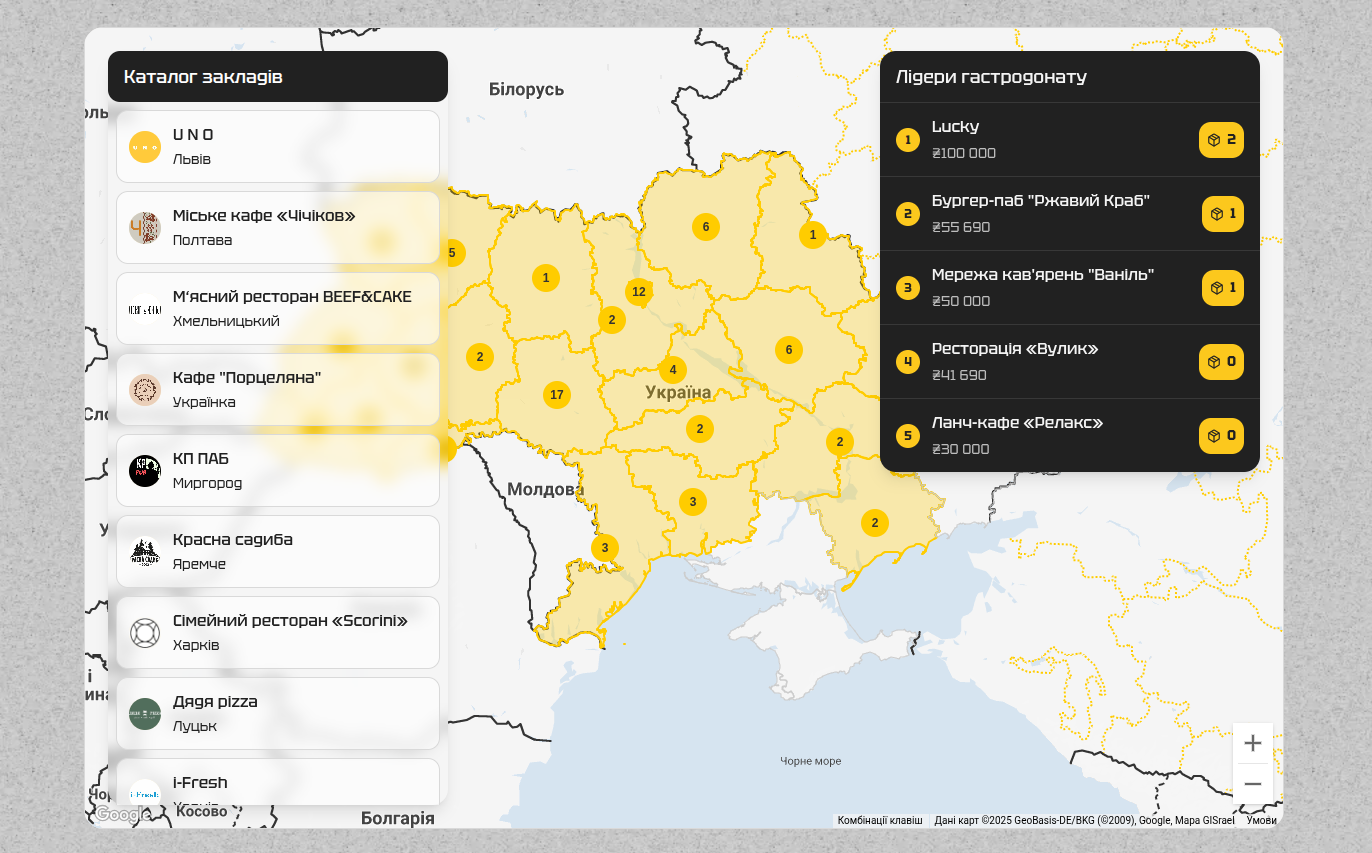Screen dimensions: 1372x853
Task: Click the КП ПАБ logo icon
Action: point(145,471)
